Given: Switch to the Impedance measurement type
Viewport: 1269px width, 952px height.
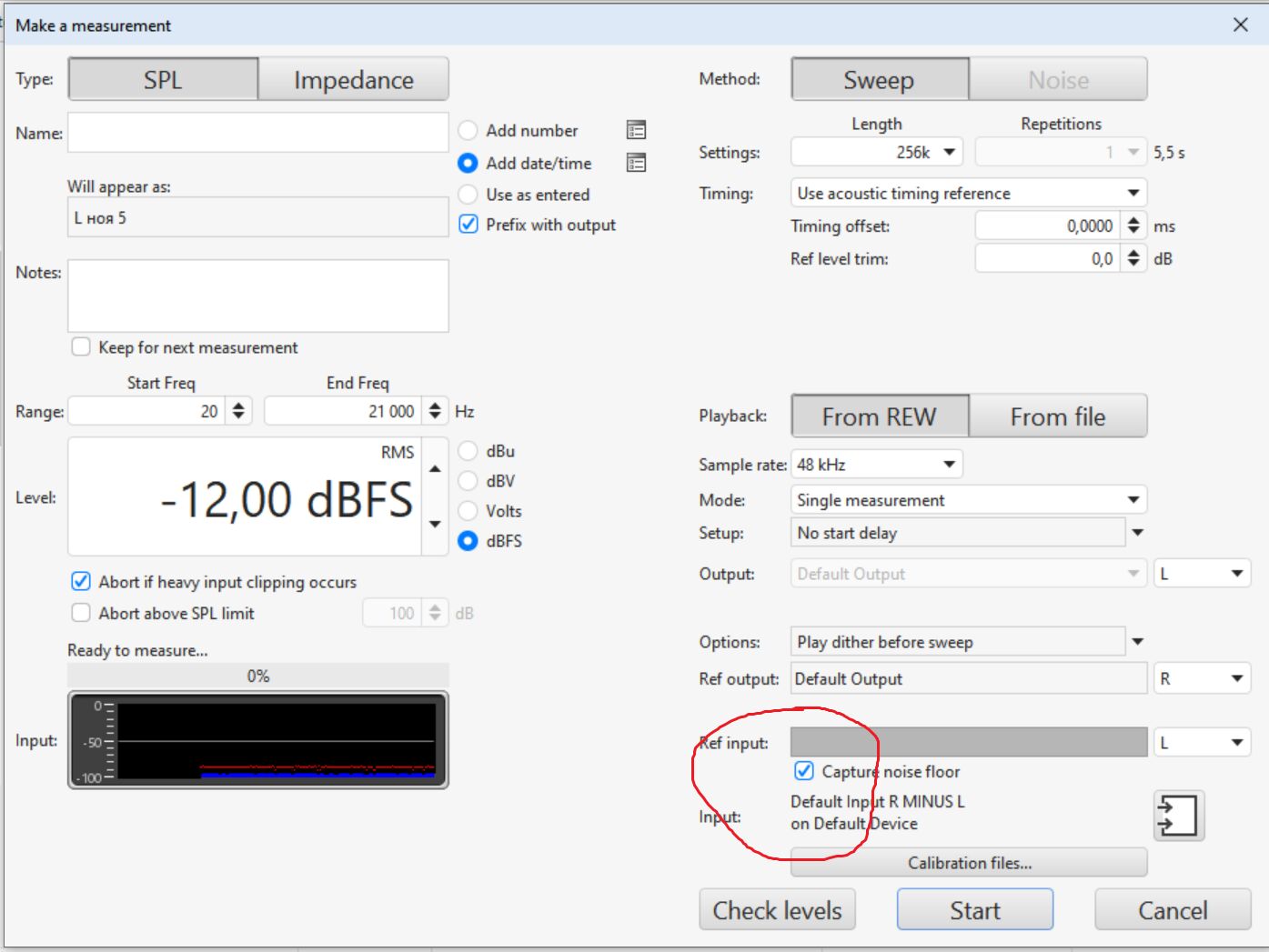Looking at the screenshot, I should click(353, 80).
